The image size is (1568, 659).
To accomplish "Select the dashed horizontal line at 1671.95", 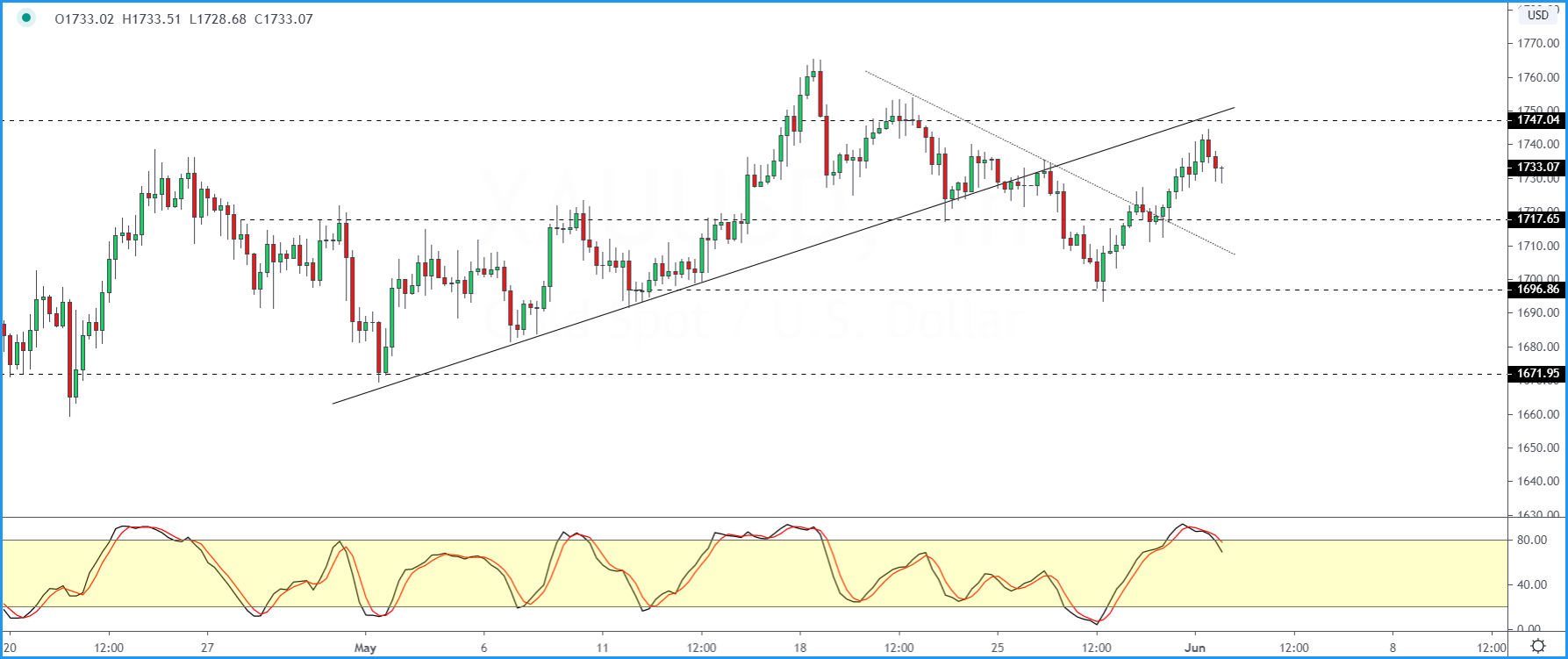I will 755,374.
